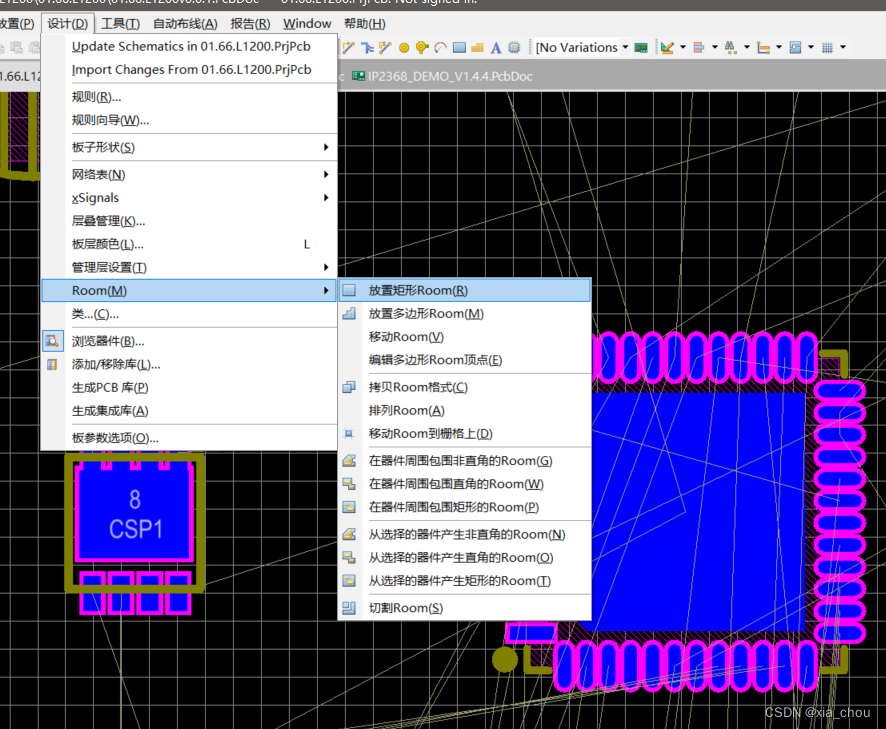Click the alignment tools icon
The image size is (886, 729).
tap(699, 47)
